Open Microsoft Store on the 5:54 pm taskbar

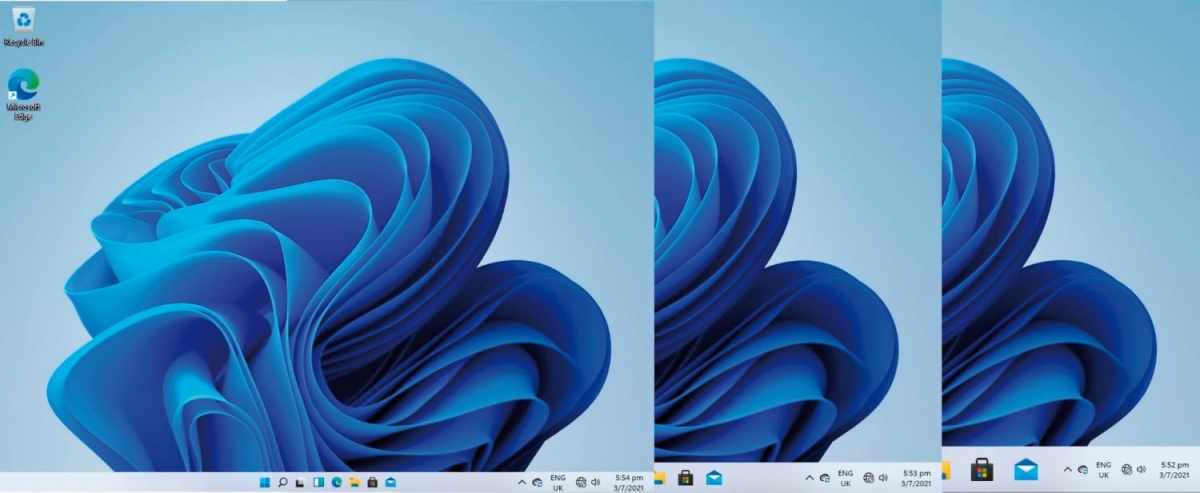pos(372,482)
